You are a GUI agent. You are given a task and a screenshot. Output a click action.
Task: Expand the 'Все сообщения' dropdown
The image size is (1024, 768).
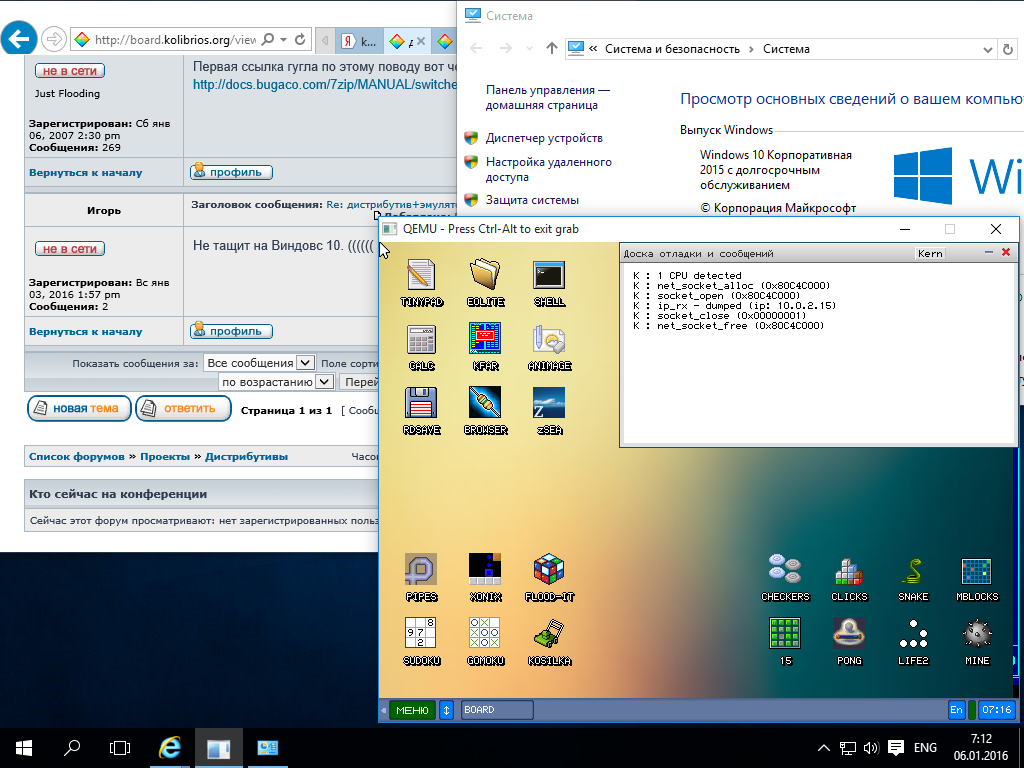[306, 363]
